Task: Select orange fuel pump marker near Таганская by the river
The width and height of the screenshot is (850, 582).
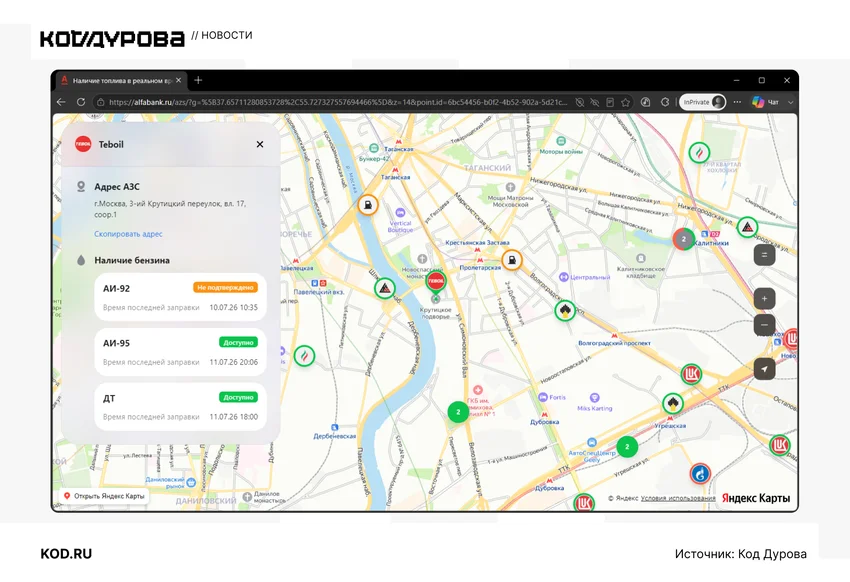Action: [x=368, y=205]
